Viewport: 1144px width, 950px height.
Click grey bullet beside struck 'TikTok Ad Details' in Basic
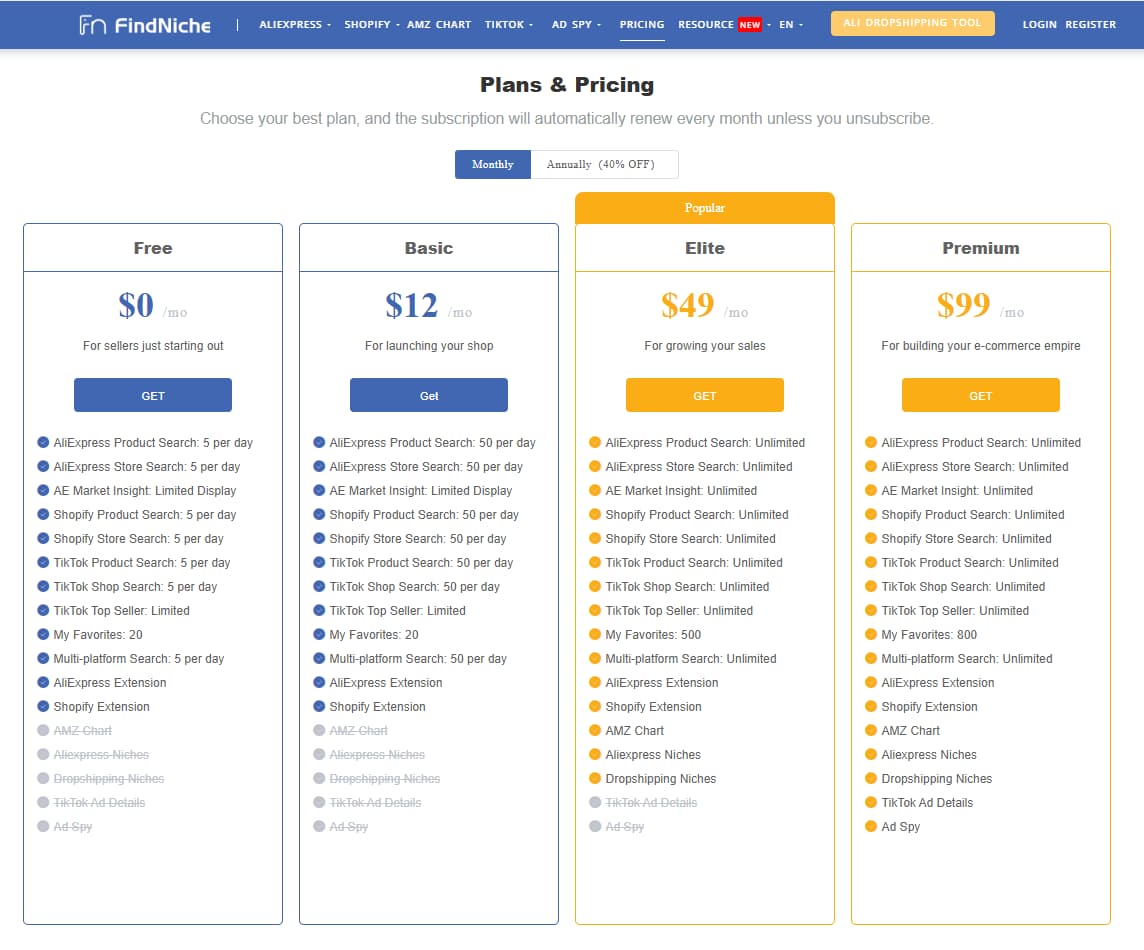coord(319,803)
